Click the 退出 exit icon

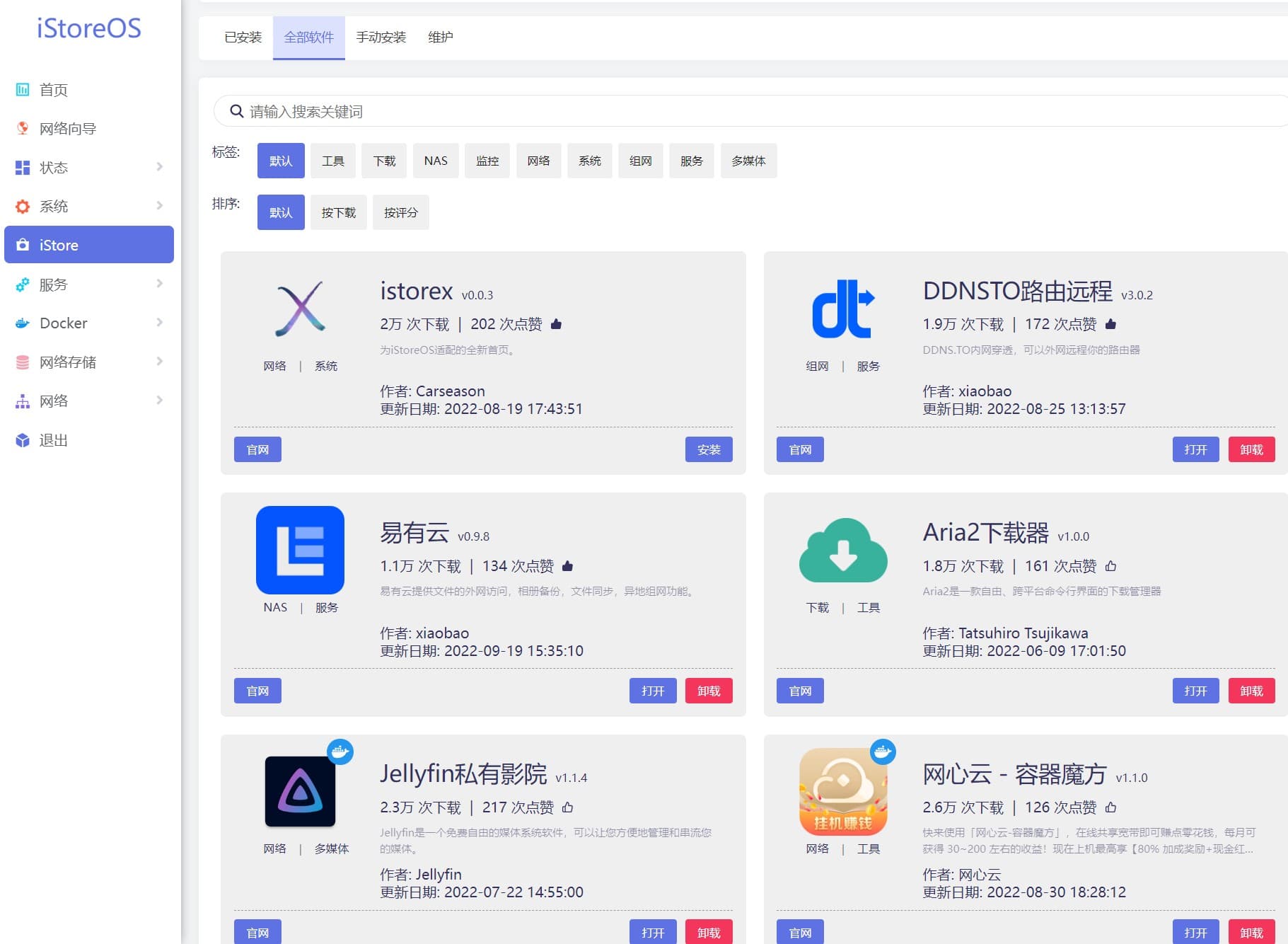[22, 439]
